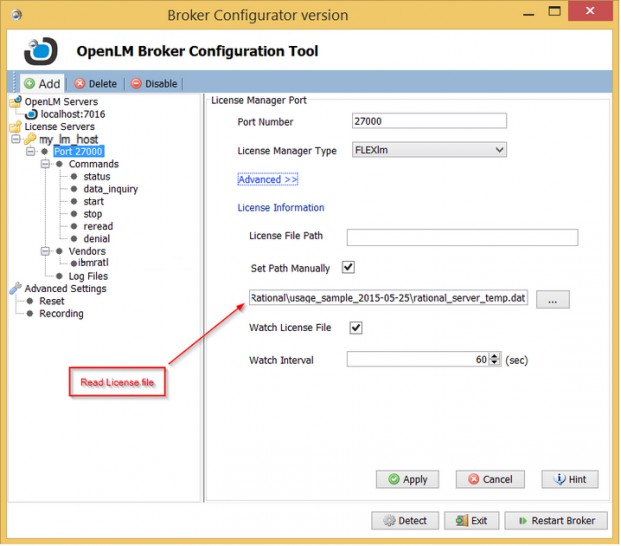Click the Disable icon in toolbar
This screenshot has height=546, width=621.
coord(136,84)
